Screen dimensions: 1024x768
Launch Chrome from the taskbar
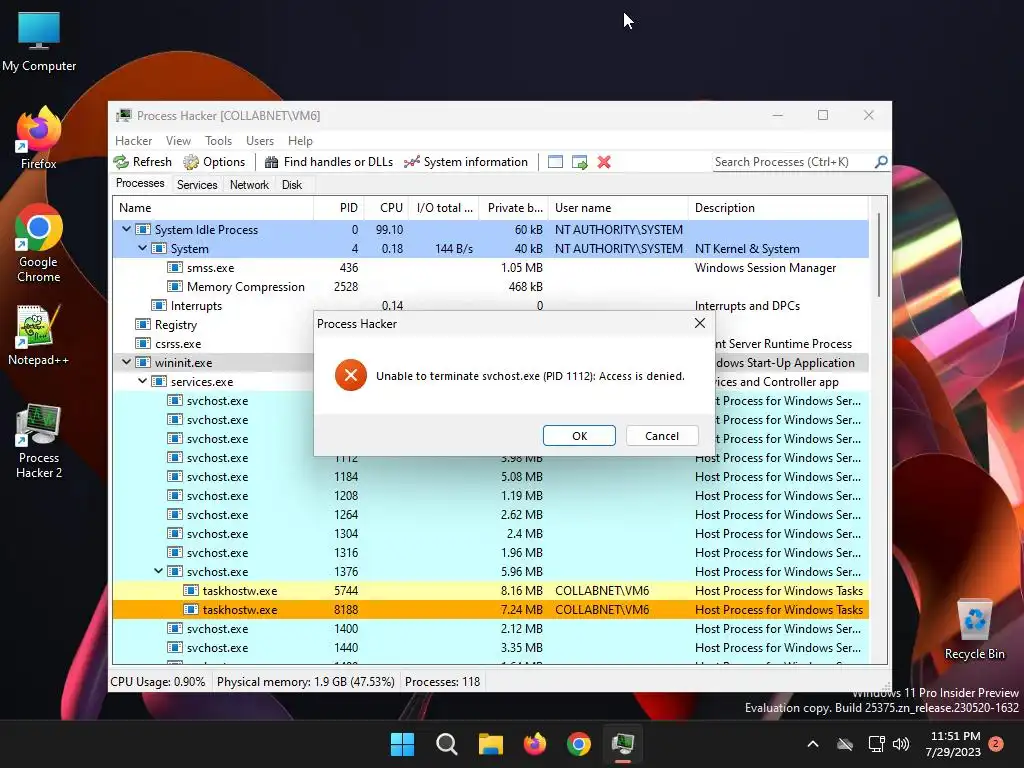click(579, 744)
